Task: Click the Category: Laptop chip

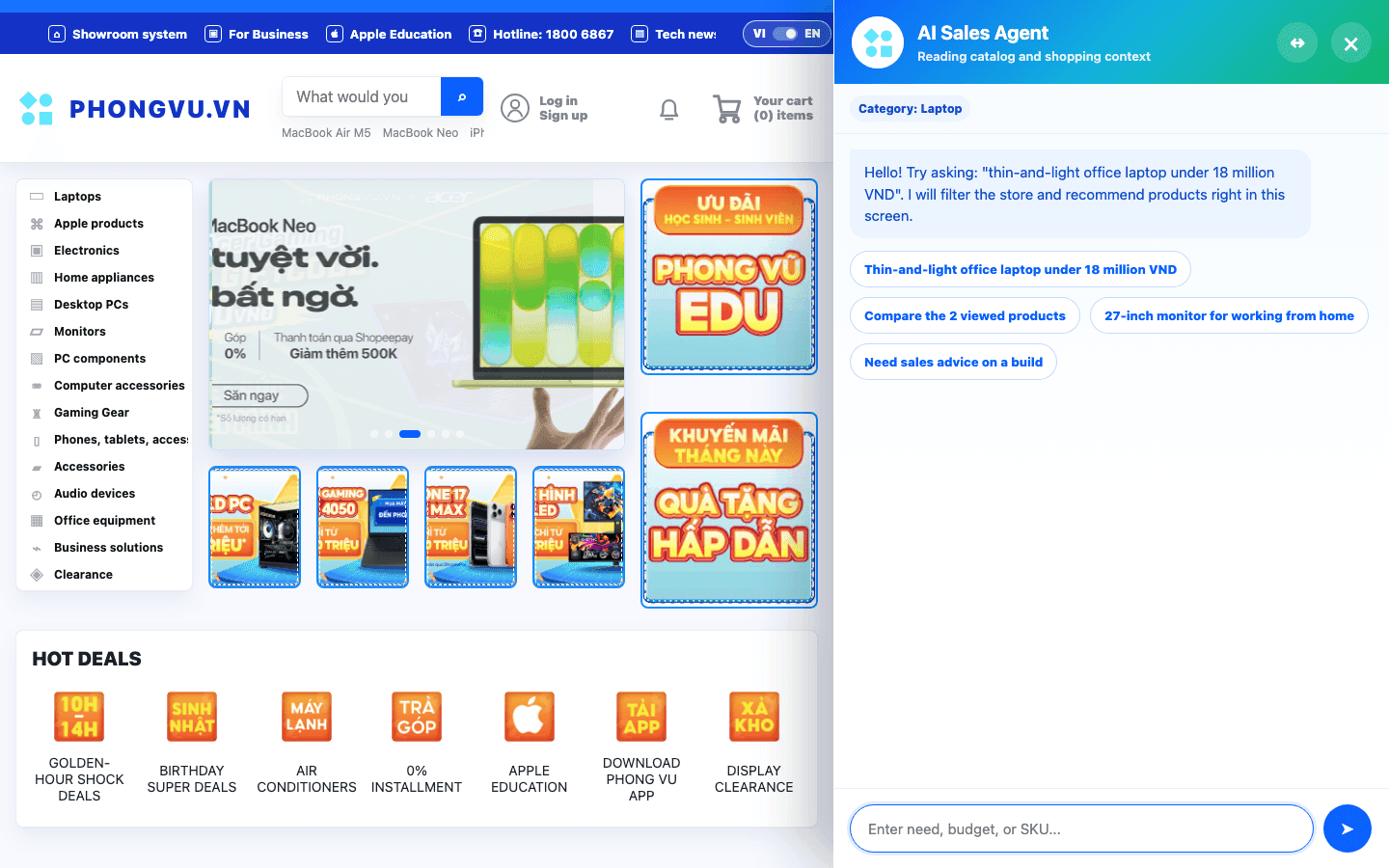Action: click(x=911, y=109)
